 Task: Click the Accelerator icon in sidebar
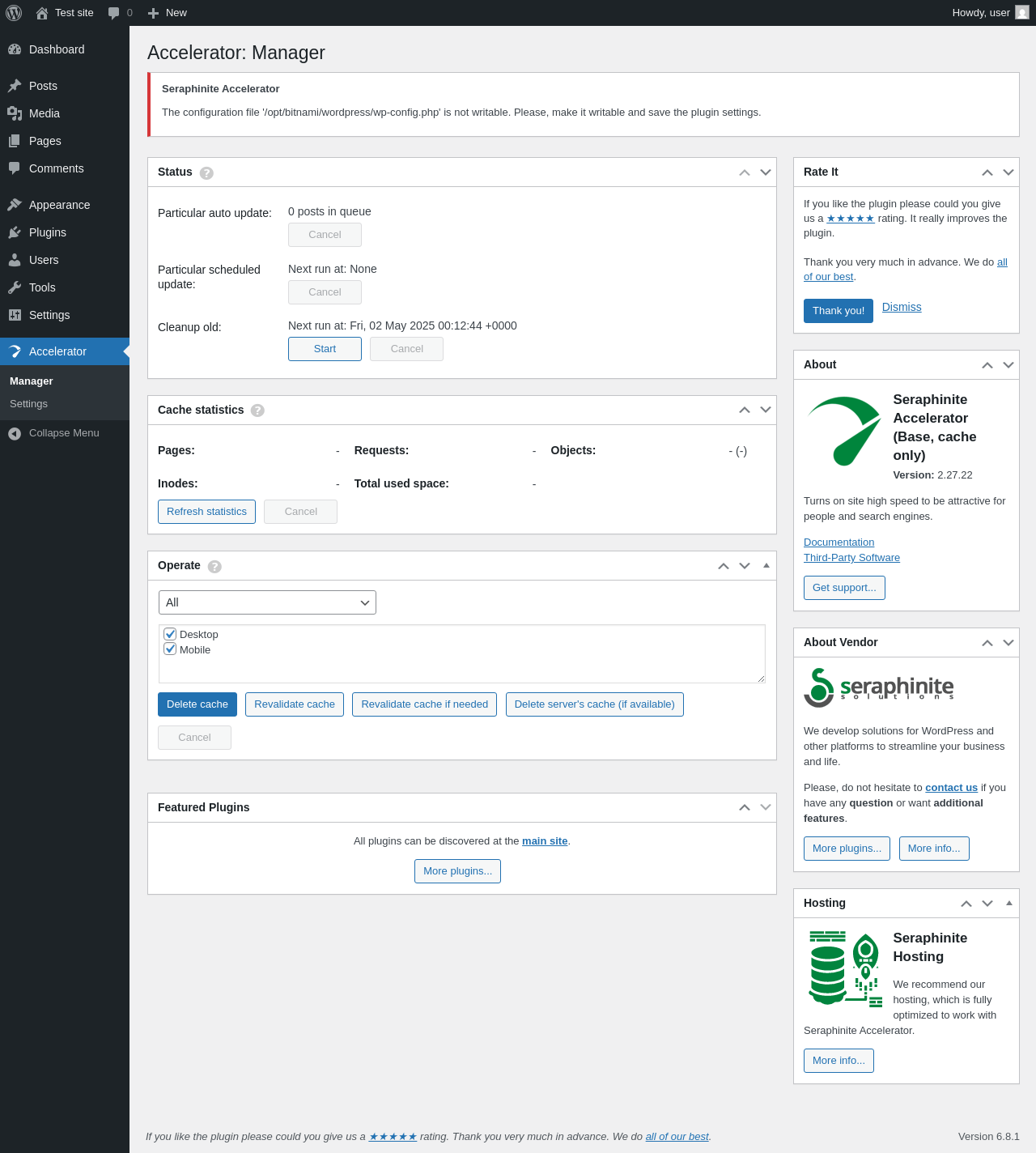tap(15, 351)
